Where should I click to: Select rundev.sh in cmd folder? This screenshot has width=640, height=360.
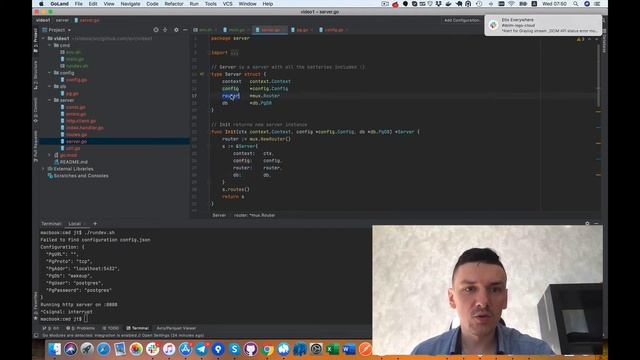[x=77, y=66]
